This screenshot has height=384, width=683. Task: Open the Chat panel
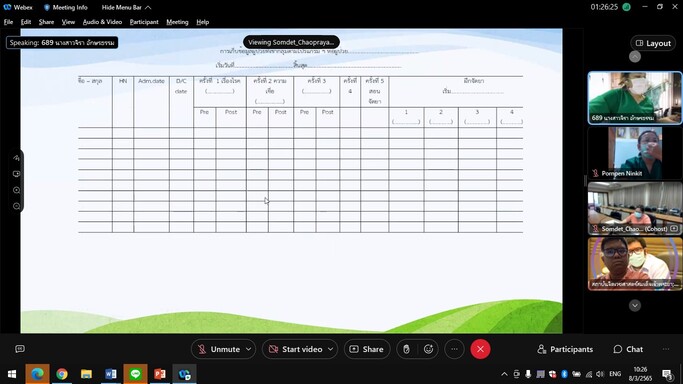[628, 349]
